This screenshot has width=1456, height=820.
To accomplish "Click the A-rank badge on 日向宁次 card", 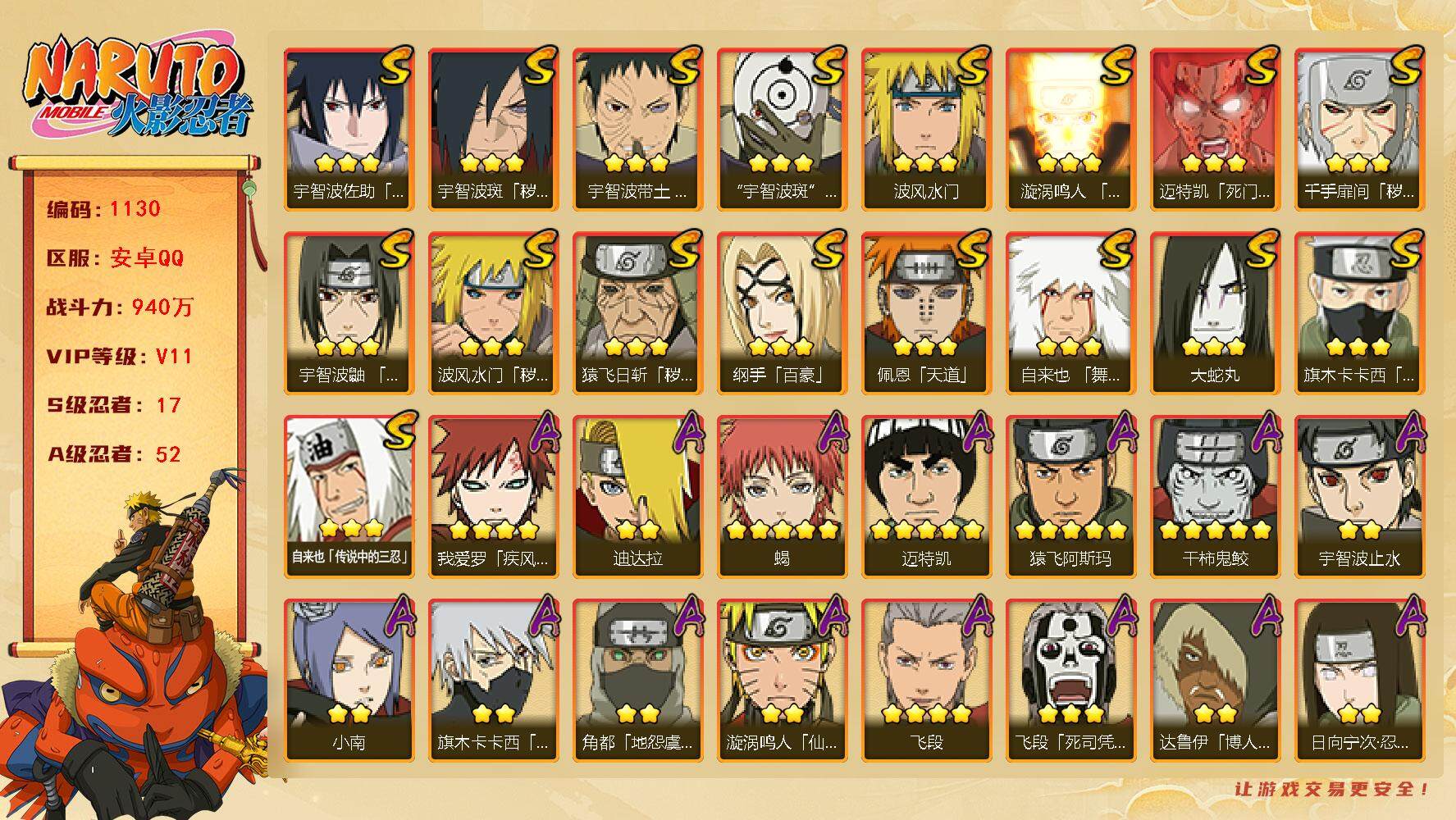I will tap(1407, 617).
